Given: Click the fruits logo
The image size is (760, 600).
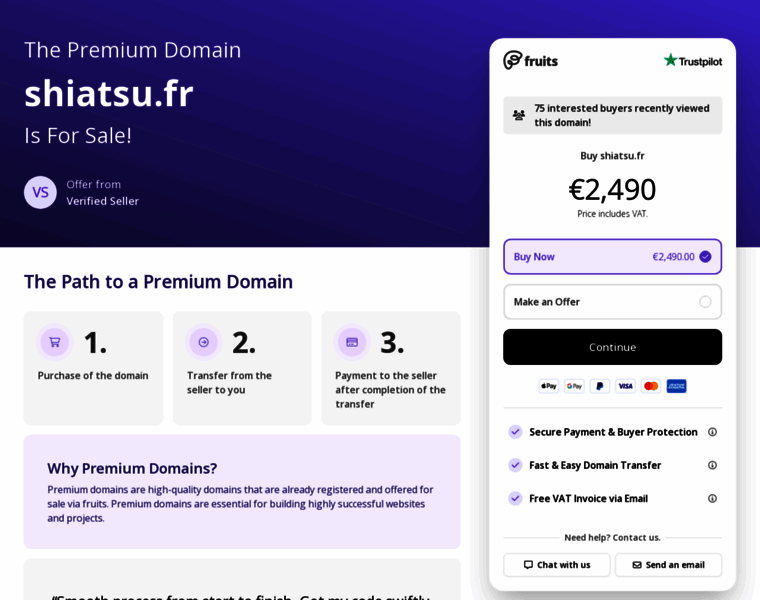Looking at the screenshot, I should (x=531, y=60).
